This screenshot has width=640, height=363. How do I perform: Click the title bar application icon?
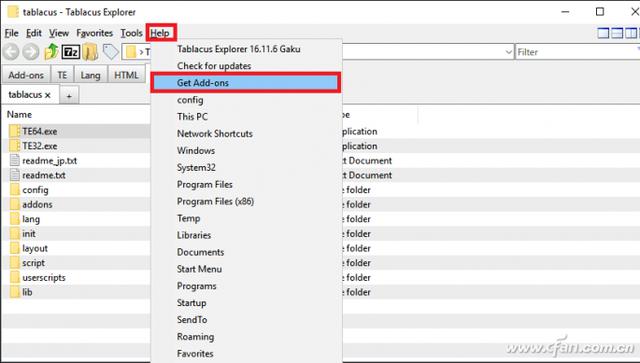pyautogui.click(x=13, y=11)
